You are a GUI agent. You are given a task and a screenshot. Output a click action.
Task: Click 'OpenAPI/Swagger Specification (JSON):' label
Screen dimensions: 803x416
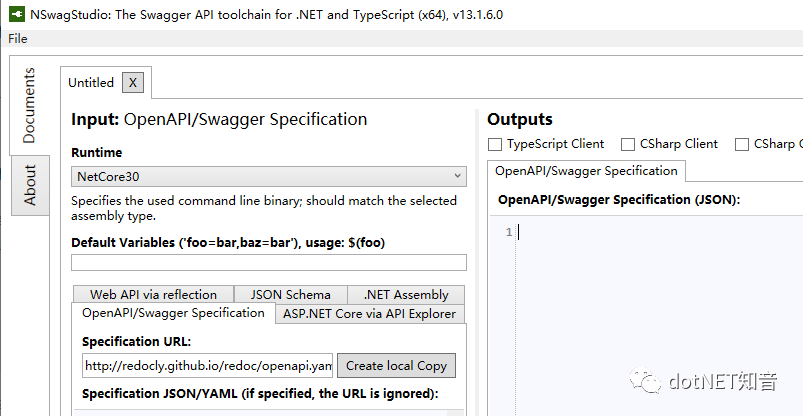pyautogui.click(x=619, y=199)
